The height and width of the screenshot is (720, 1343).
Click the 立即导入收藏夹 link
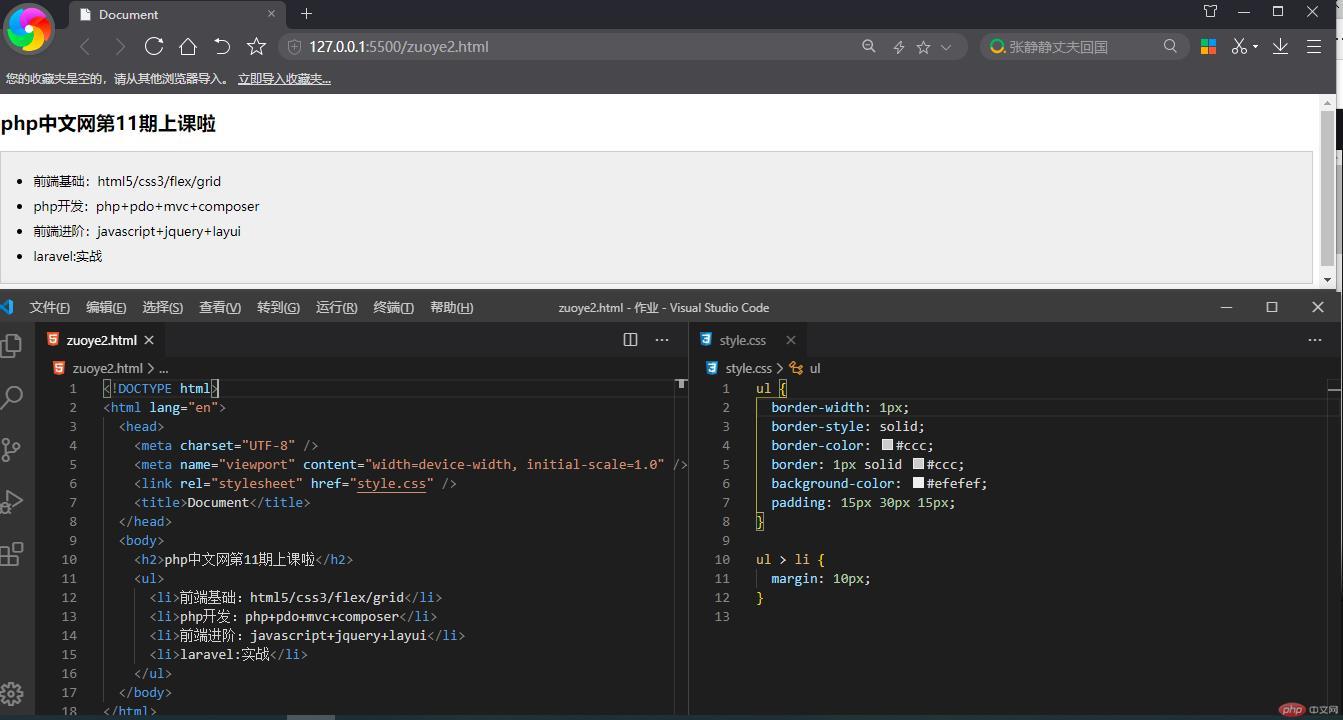coord(284,79)
